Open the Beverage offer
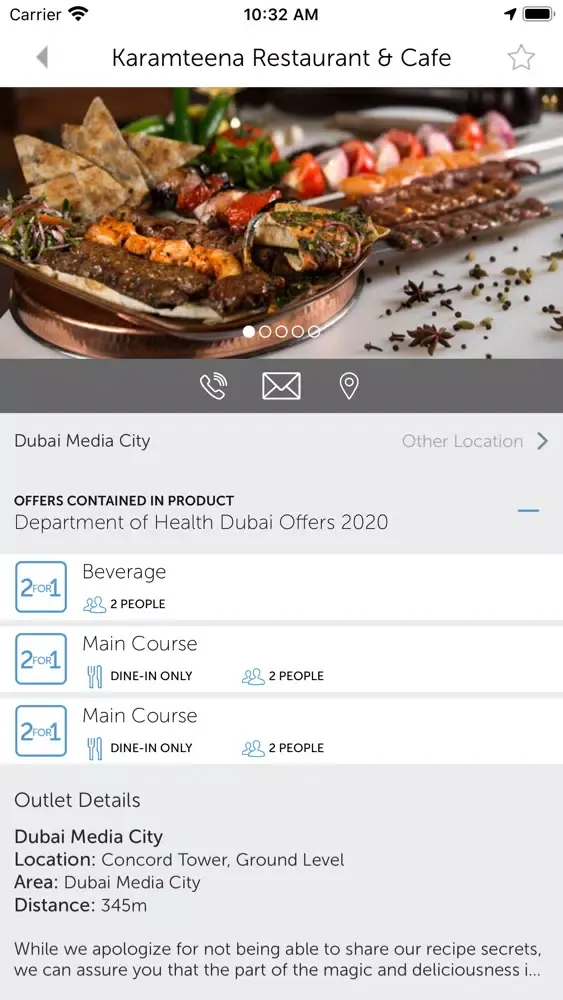The image size is (563, 1000). [281, 587]
